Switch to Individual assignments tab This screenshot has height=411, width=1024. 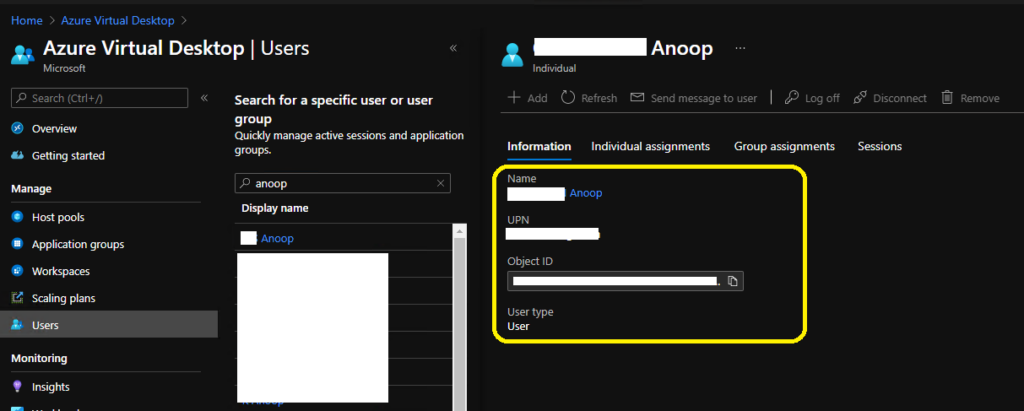tap(650, 146)
